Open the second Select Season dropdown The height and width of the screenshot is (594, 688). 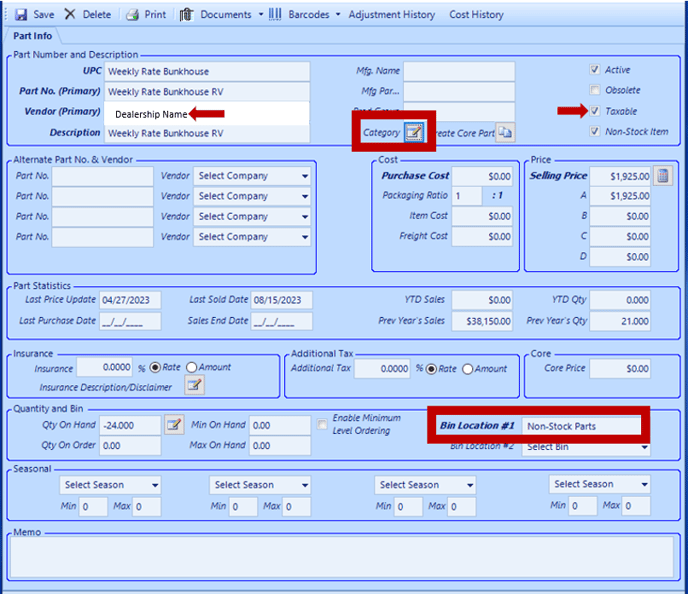(260, 485)
